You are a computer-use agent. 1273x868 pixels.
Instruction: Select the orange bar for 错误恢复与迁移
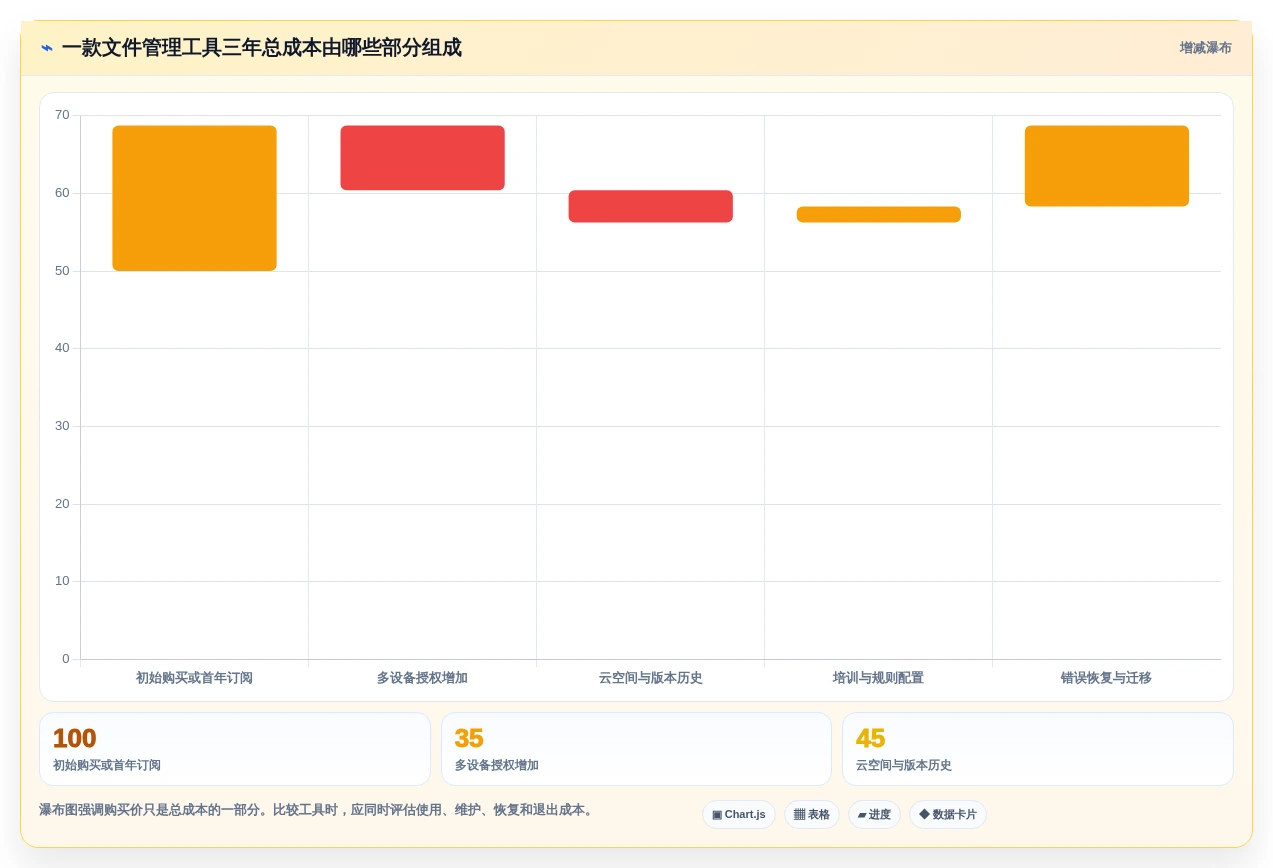pyautogui.click(x=1106, y=166)
